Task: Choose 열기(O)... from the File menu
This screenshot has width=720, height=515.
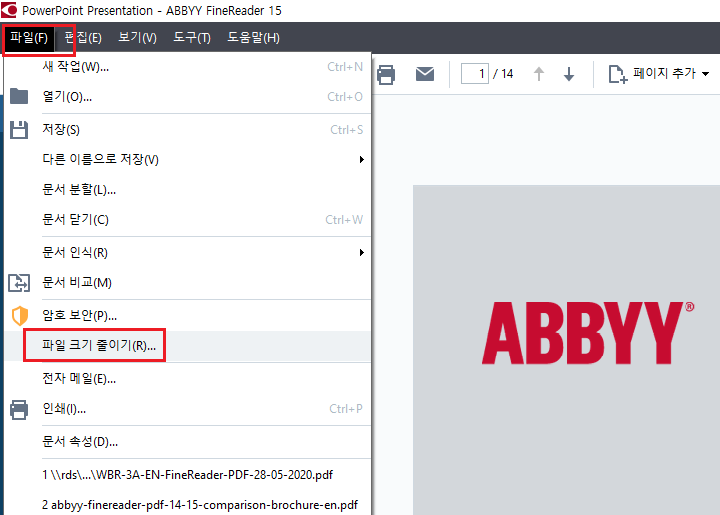Action: point(187,97)
